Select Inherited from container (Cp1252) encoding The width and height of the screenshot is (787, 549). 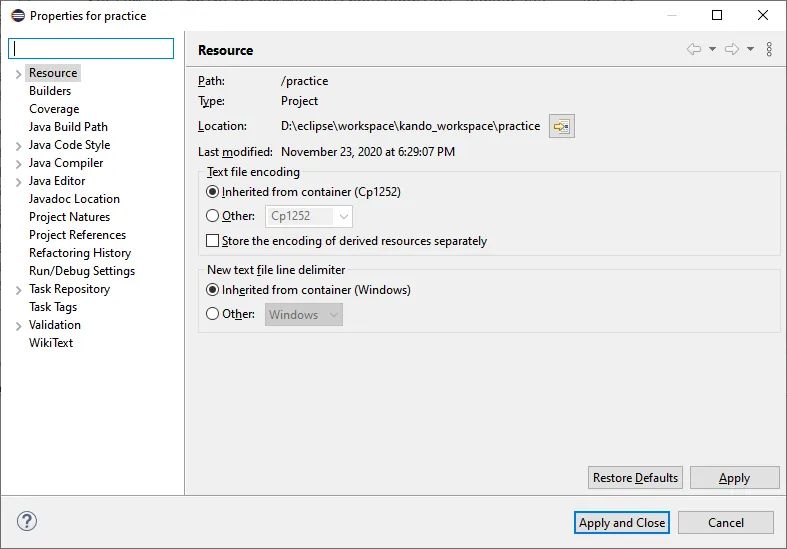[212, 192]
